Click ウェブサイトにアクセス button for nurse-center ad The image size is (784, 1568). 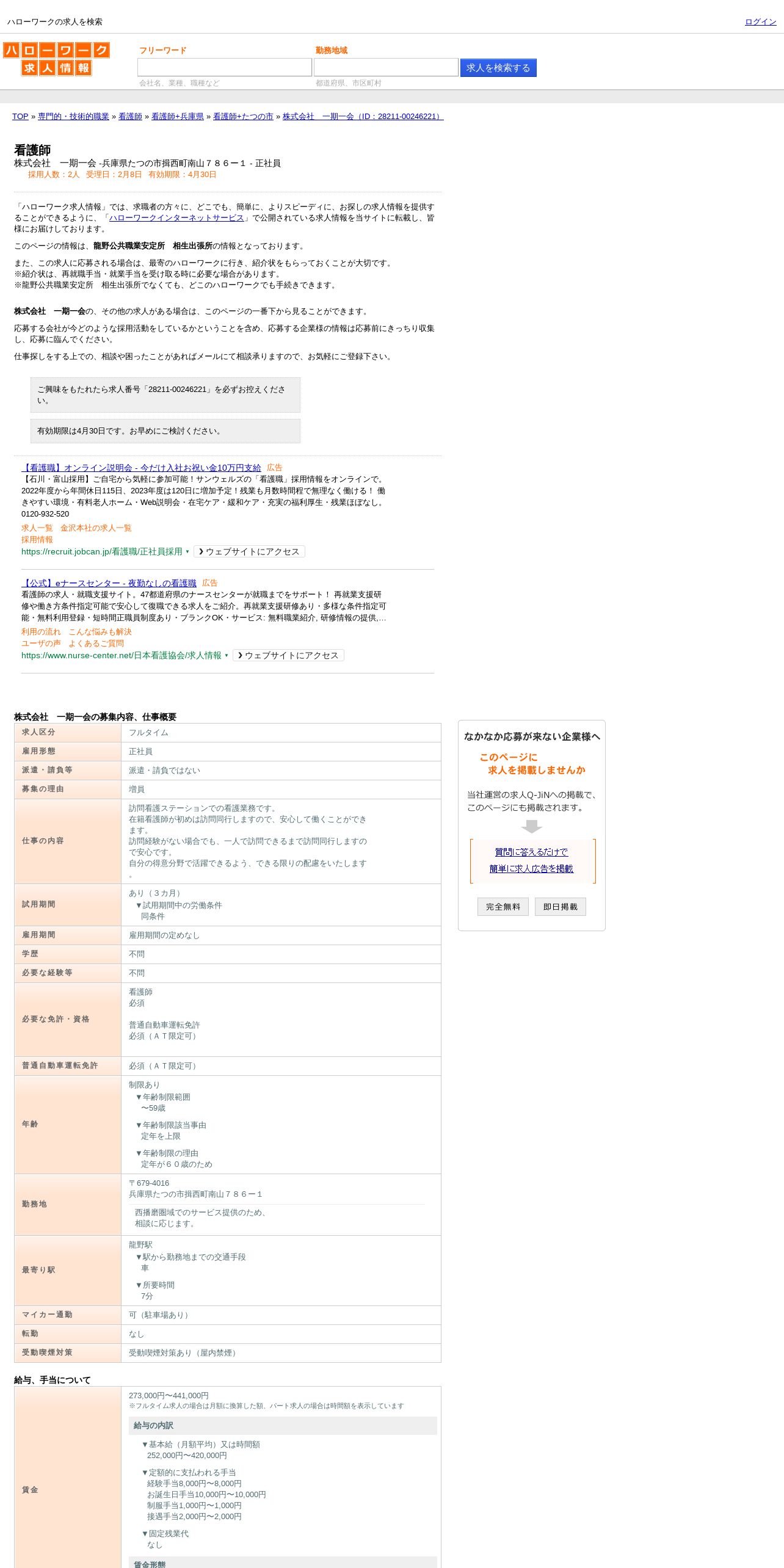tap(288, 655)
